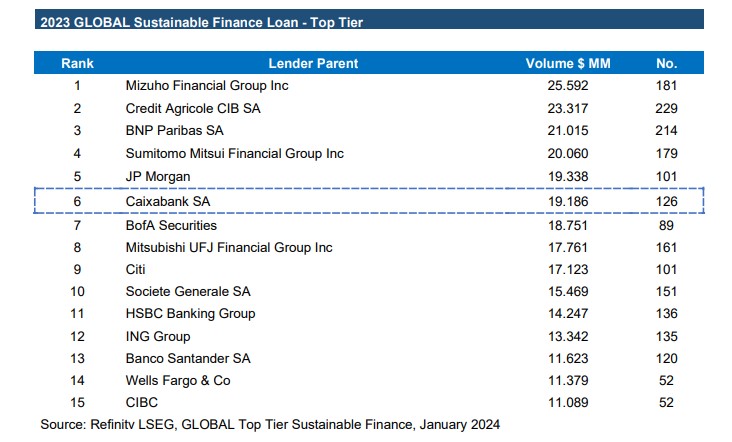Click the Banco Santander SA cell
This screenshot has width=732, height=442.
[188, 358]
